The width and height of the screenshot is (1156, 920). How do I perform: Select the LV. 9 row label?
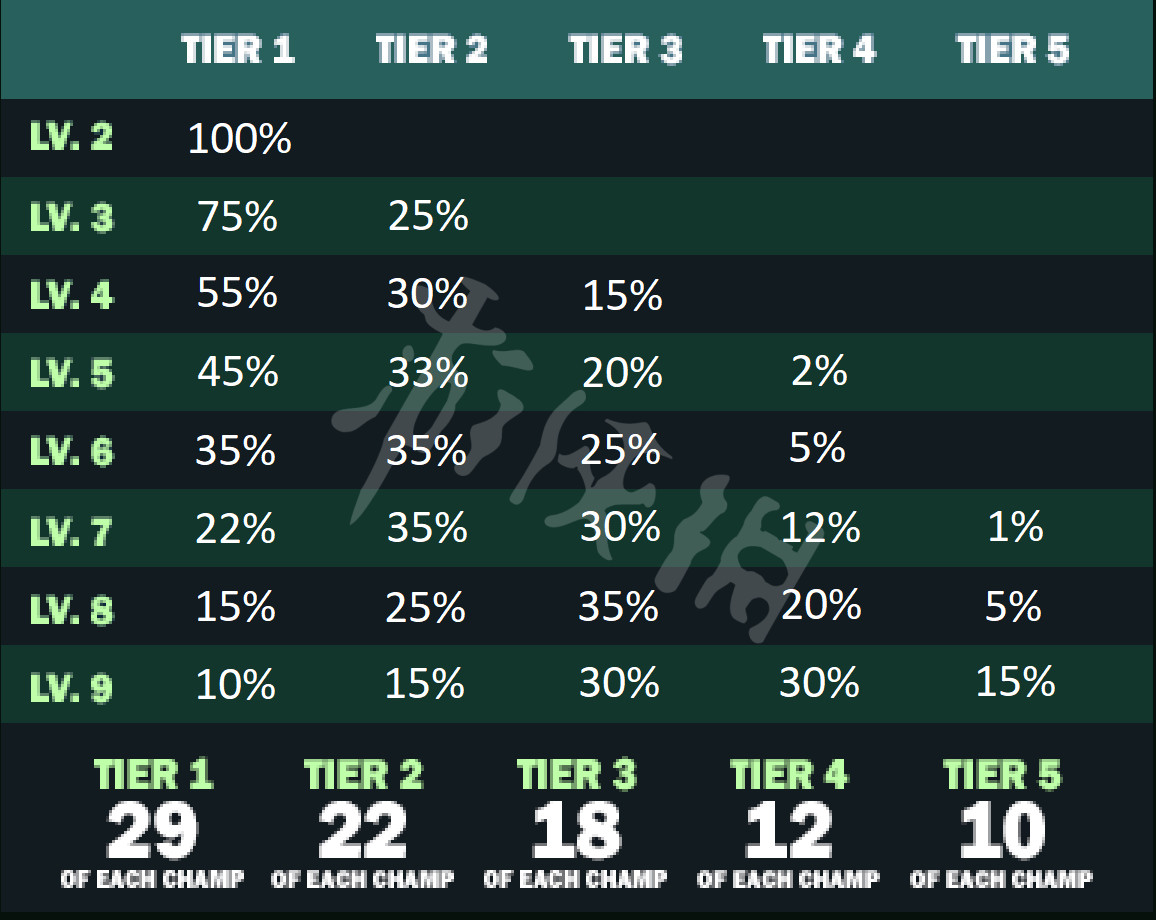(x=71, y=687)
